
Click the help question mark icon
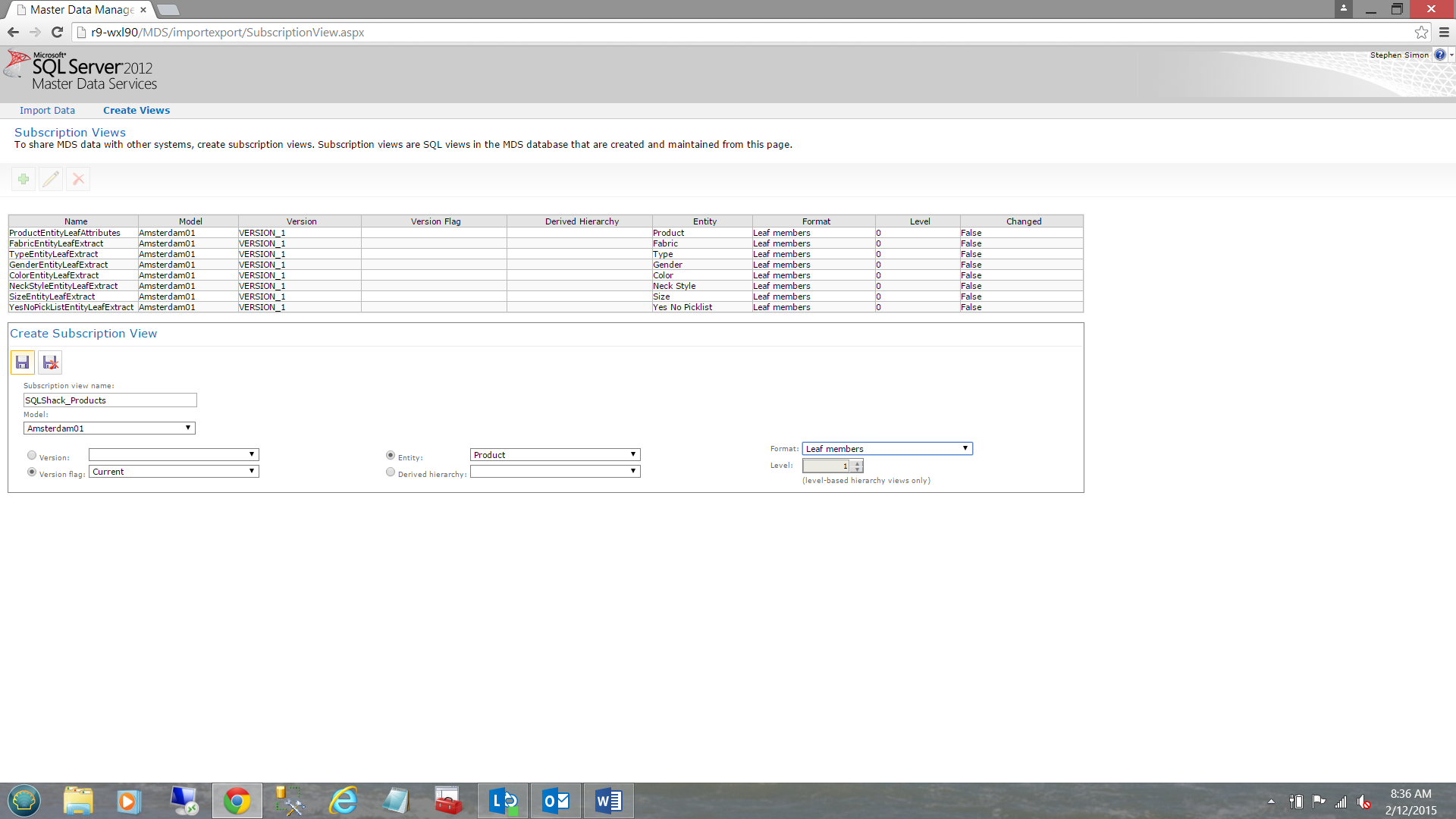coord(1439,55)
